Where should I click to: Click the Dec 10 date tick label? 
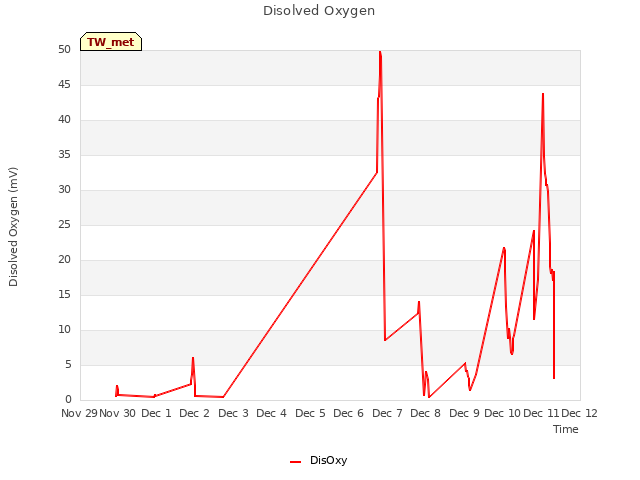[x=502, y=413]
